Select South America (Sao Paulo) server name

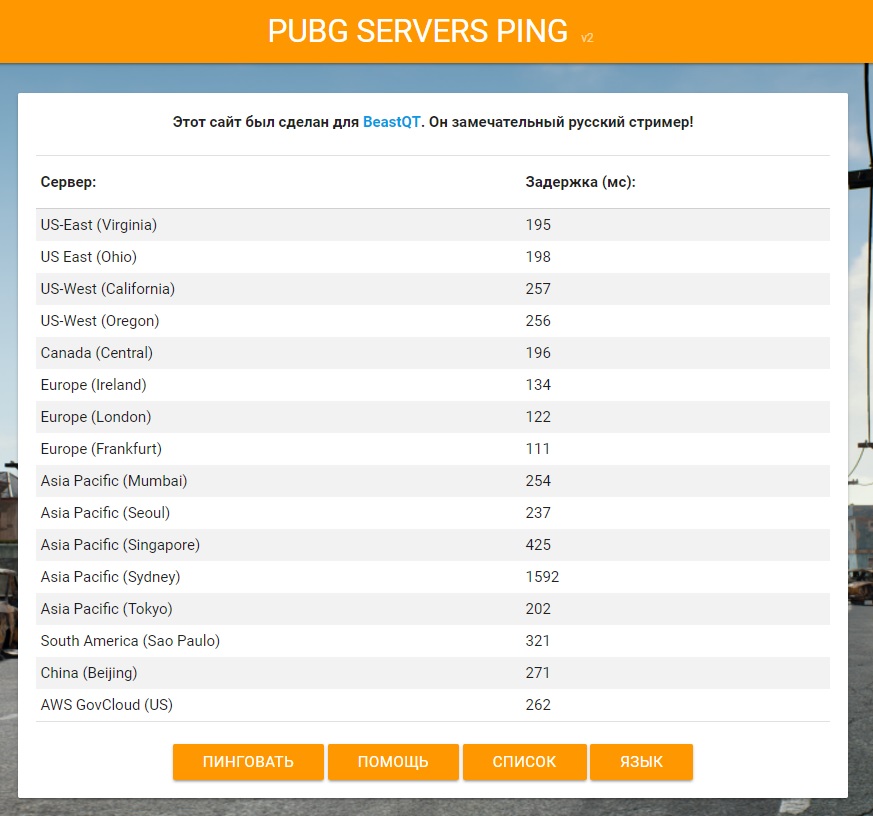click(x=130, y=641)
